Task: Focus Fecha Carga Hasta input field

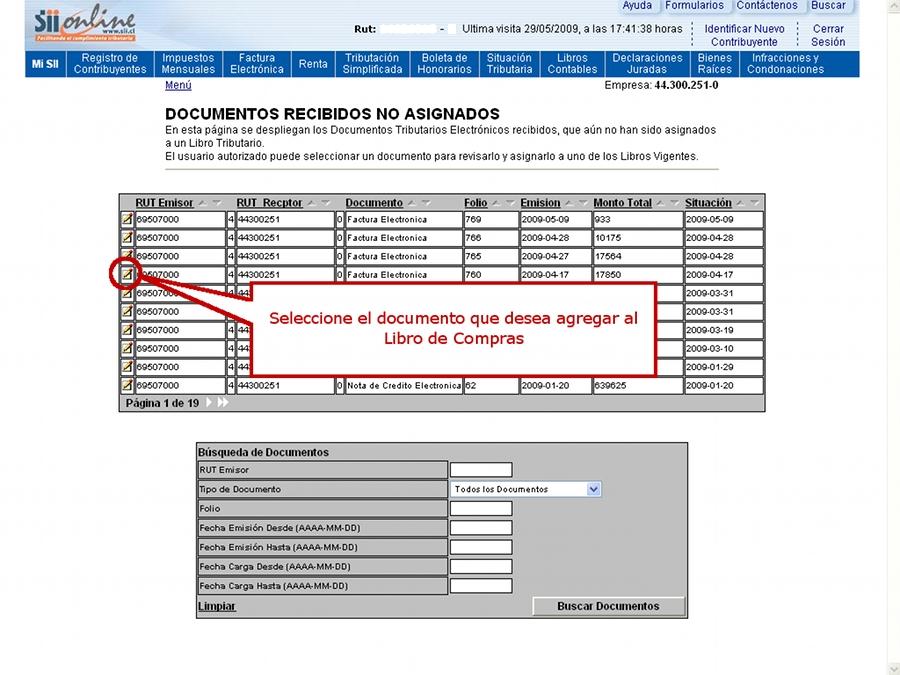Action: point(481,586)
